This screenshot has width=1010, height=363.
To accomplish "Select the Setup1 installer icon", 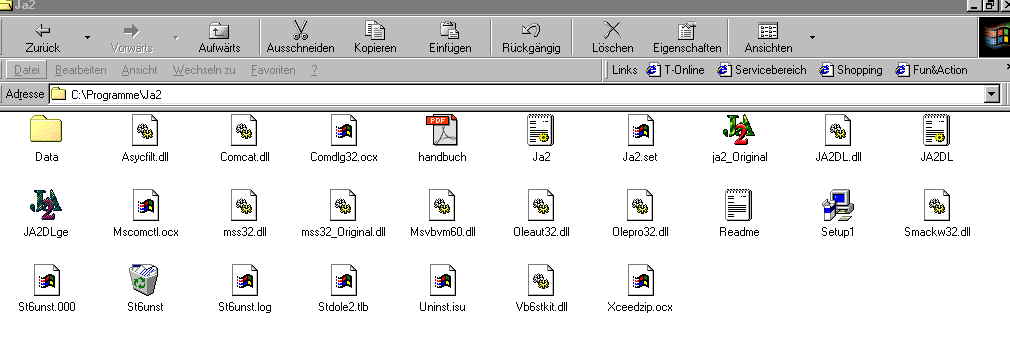I will tap(837, 213).
